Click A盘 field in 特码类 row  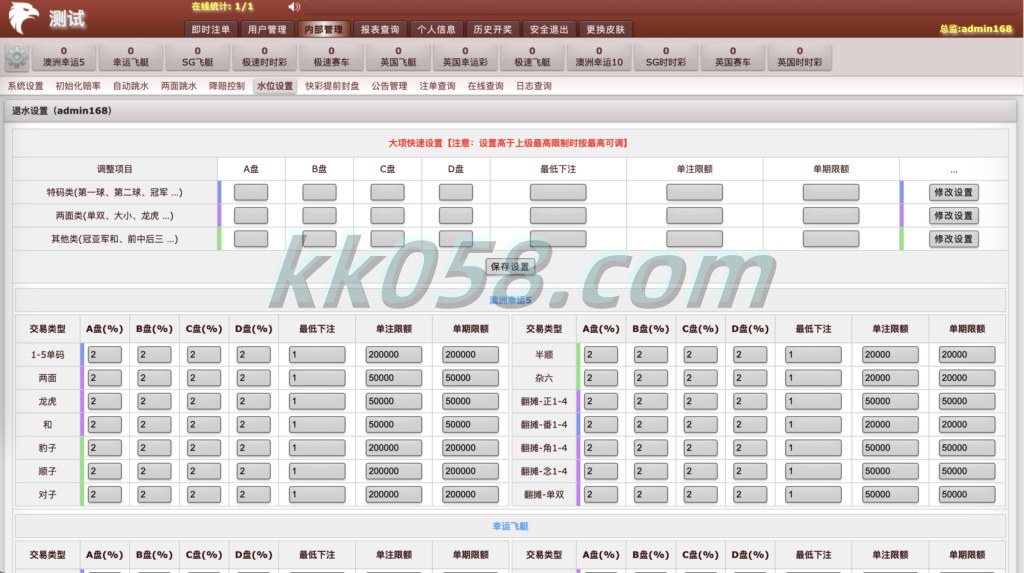(251, 192)
